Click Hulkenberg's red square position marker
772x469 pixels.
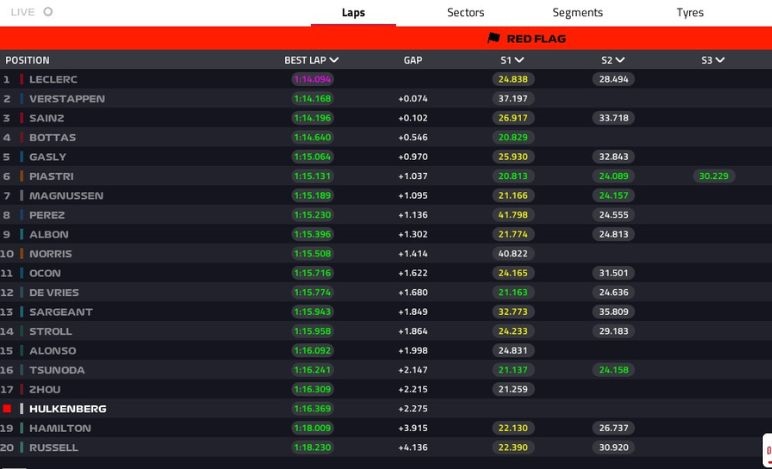pyautogui.click(x=7, y=409)
